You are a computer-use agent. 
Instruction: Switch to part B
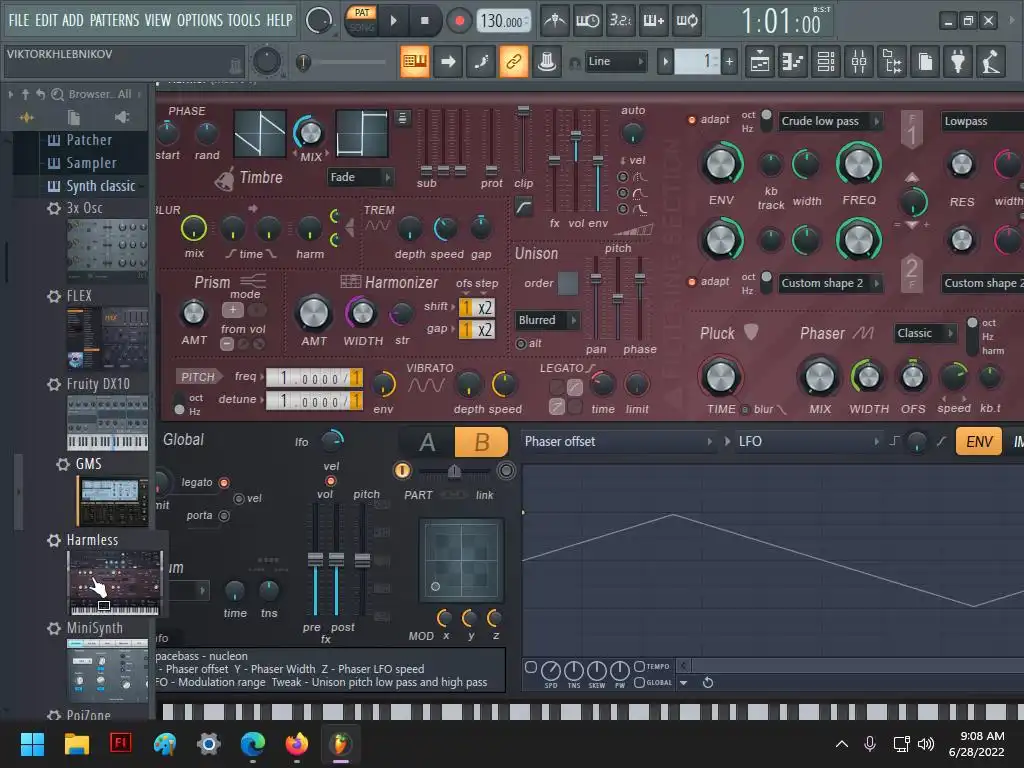481,442
